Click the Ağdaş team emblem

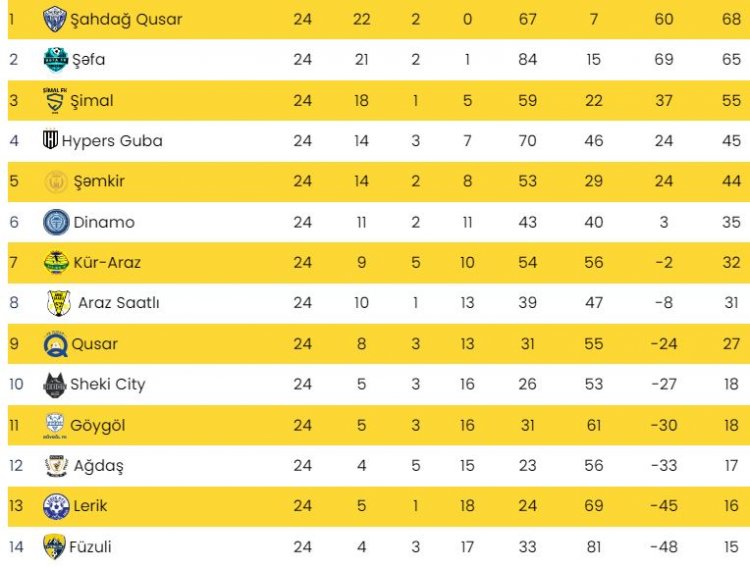56,466
